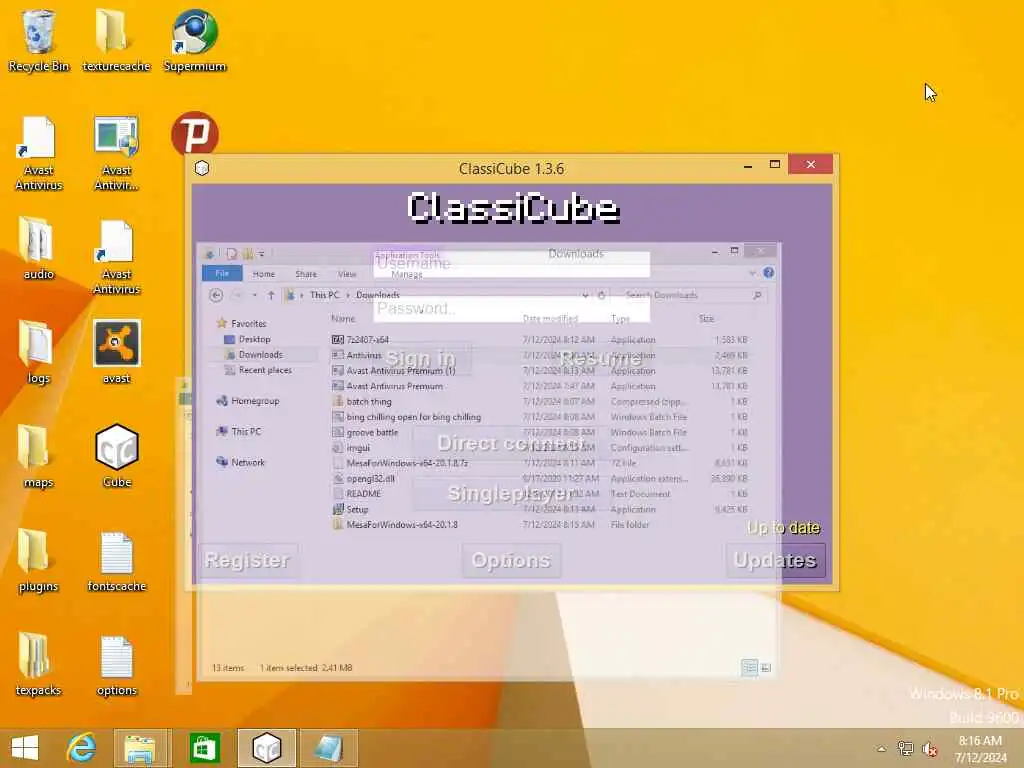Click the Sign in button

click(421, 359)
